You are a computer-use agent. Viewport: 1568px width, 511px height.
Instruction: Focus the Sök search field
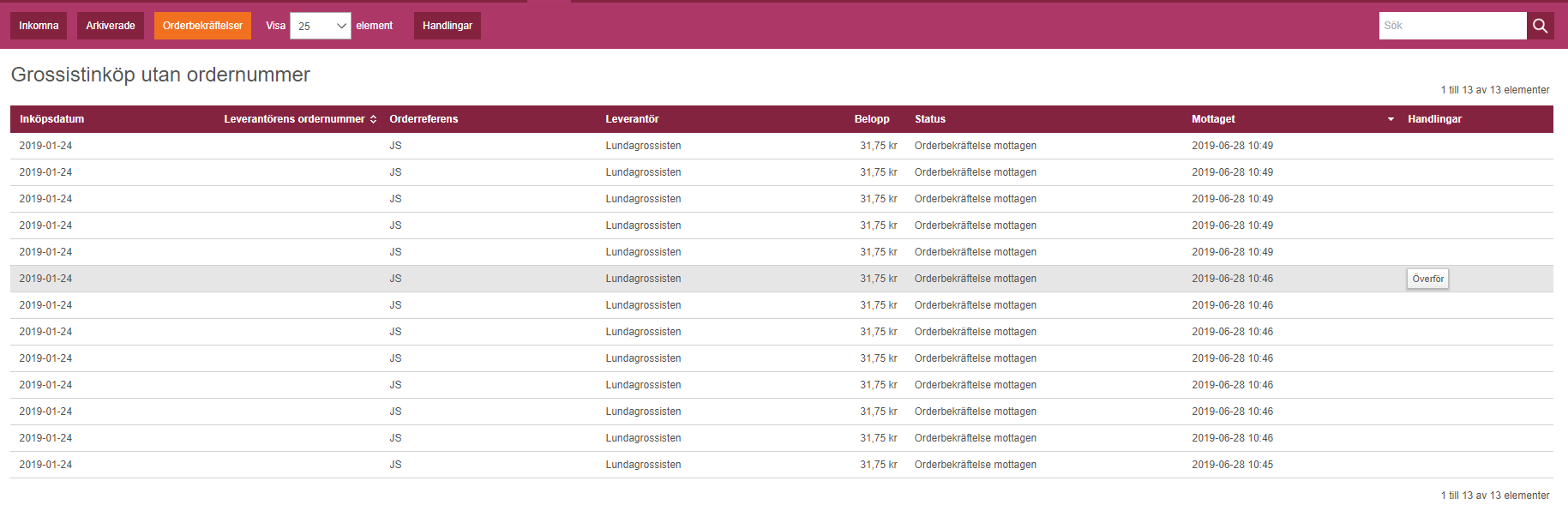tap(1452, 26)
